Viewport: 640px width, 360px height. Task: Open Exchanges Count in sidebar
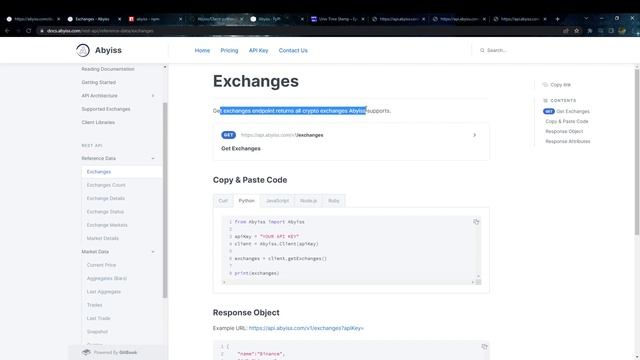click(x=106, y=185)
